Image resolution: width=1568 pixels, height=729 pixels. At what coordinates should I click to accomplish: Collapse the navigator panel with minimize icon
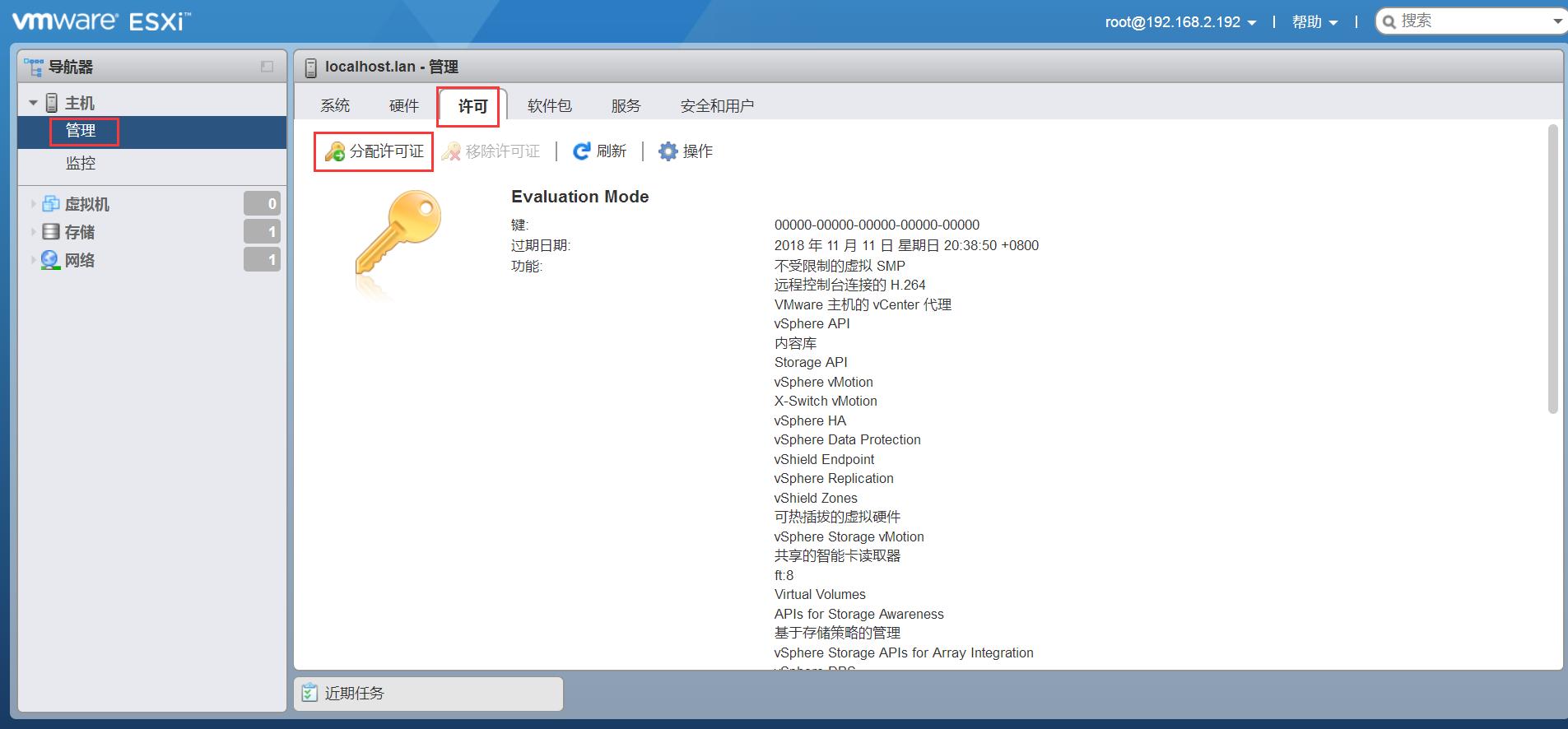click(267, 67)
